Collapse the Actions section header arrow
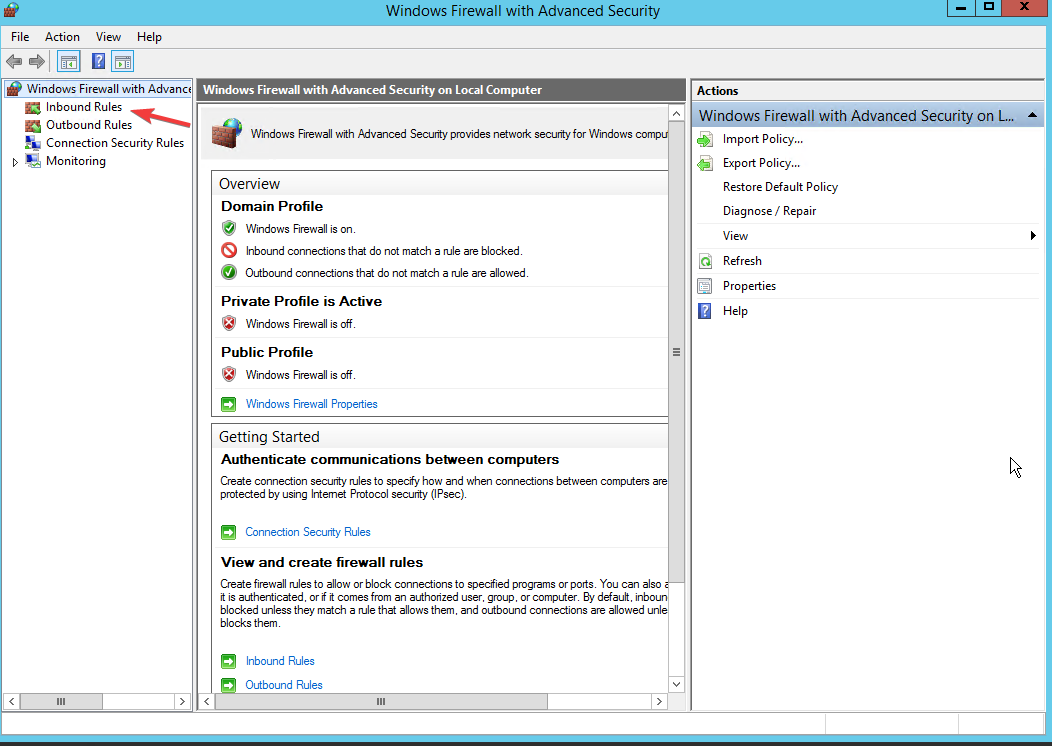The image size is (1052, 746). (x=1032, y=115)
